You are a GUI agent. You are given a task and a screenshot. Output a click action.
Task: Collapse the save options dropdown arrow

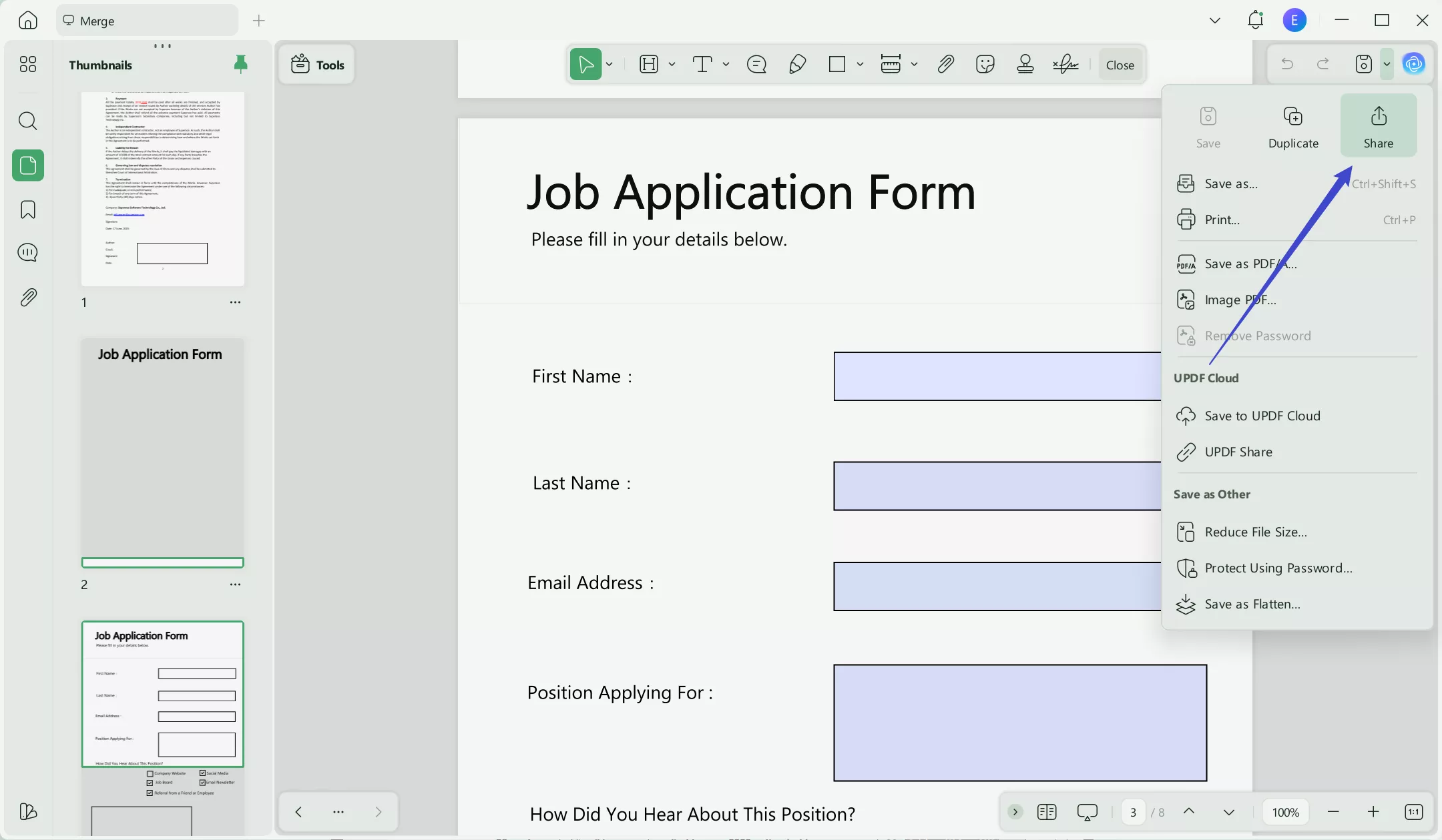pos(1387,64)
